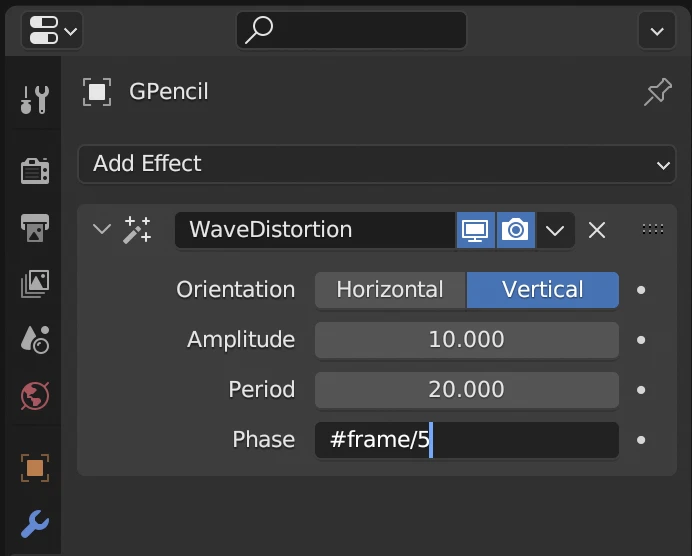This screenshot has width=692, height=556.
Task: Select the Modifiers wrench icon
Action: point(35,523)
